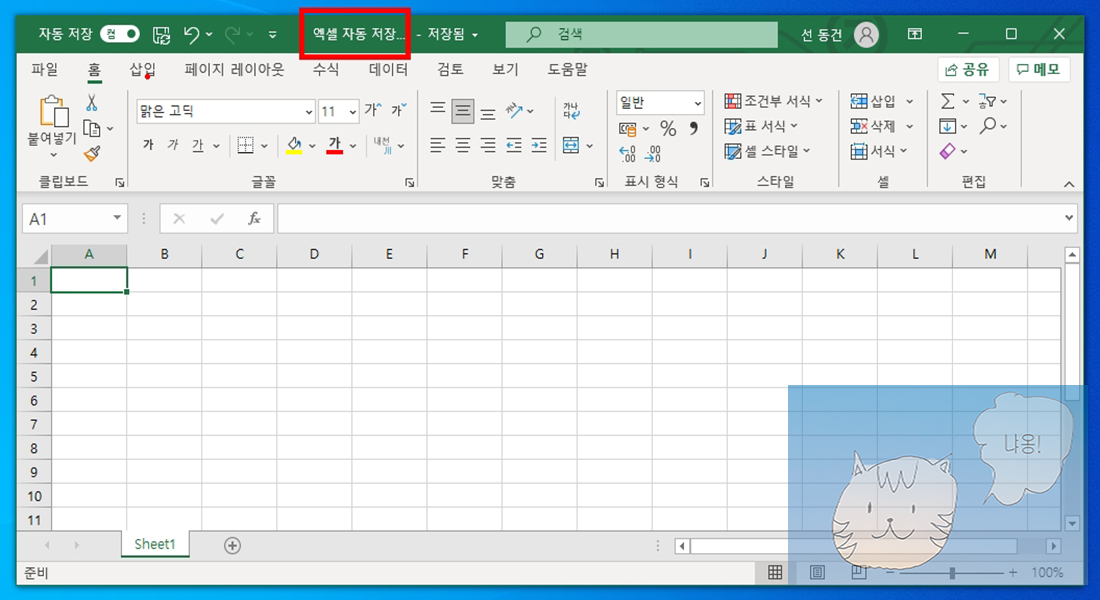The height and width of the screenshot is (600, 1100).
Task: Click the Orientation text angle icon
Action: point(515,110)
